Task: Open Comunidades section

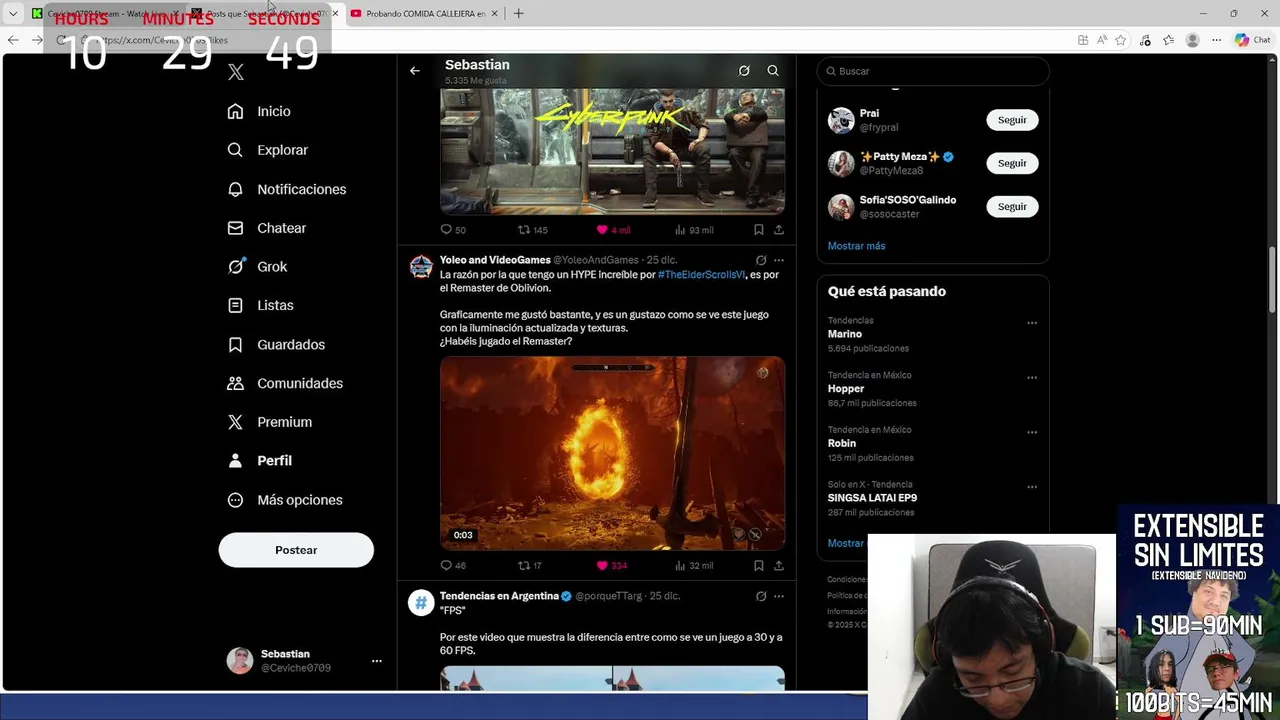Action: pos(284,383)
